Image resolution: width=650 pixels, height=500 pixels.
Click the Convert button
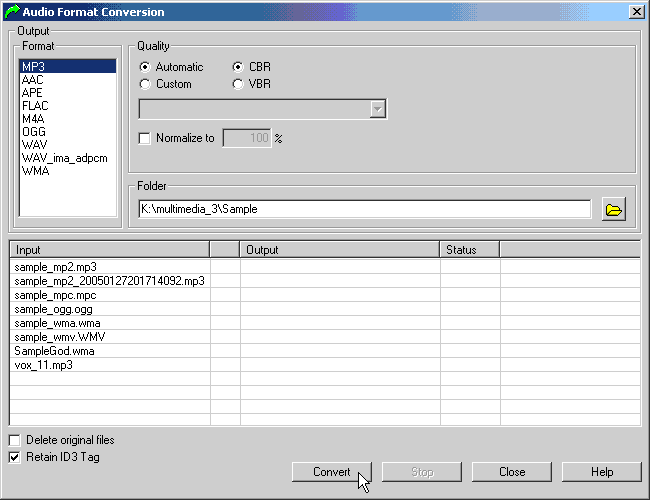pyautogui.click(x=332, y=472)
